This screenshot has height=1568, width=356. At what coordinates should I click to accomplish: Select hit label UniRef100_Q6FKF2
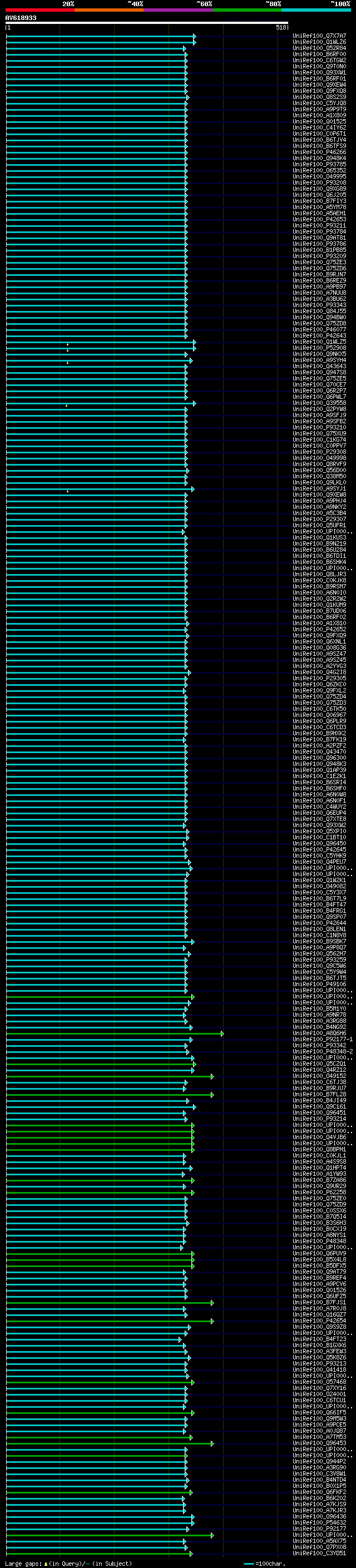pyautogui.click(x=319, y=1492)
